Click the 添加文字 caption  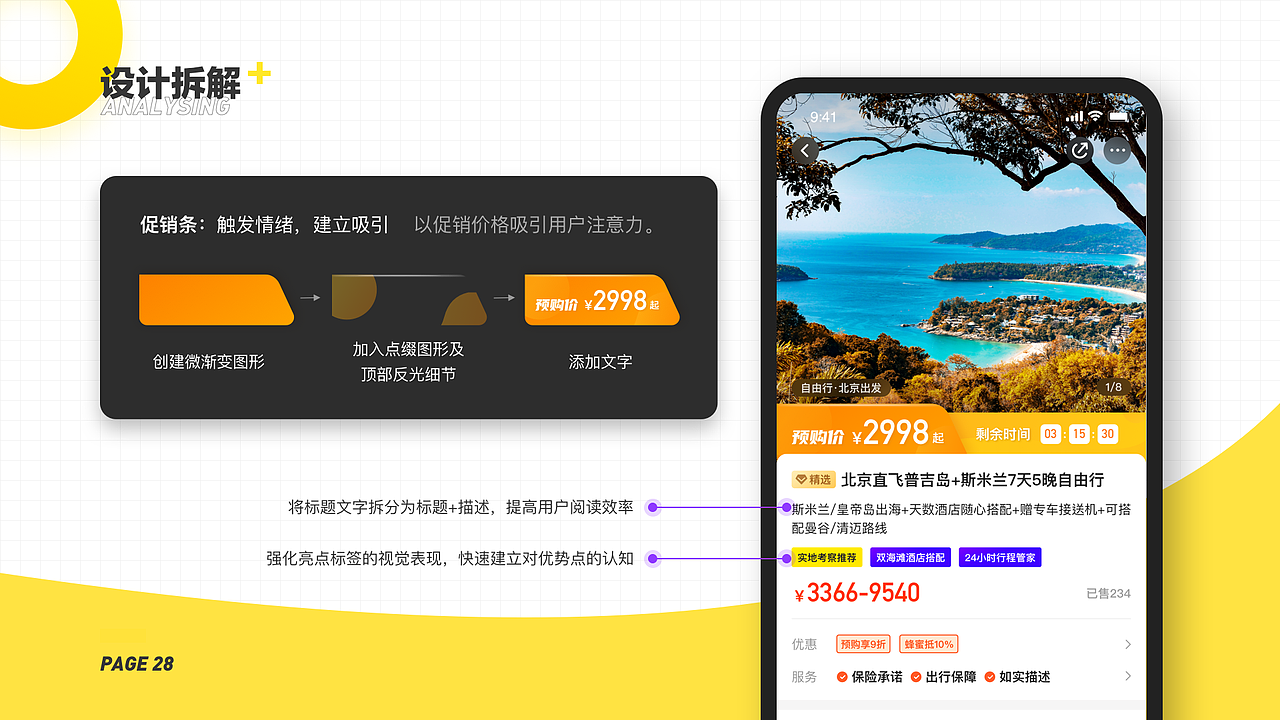tap(600, 362)
